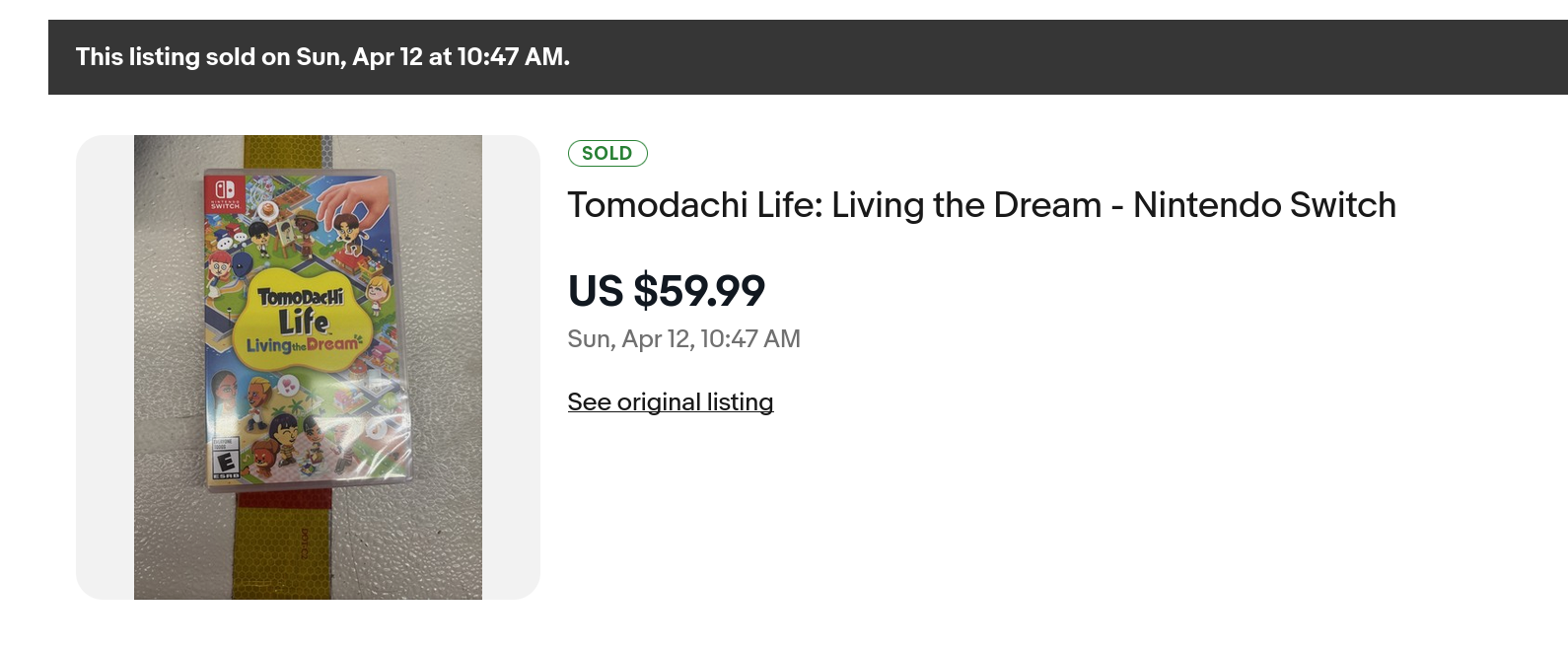The image size is (1568, 651).
Task: Click the US $59.99 sold price
Action: point(667,291)
